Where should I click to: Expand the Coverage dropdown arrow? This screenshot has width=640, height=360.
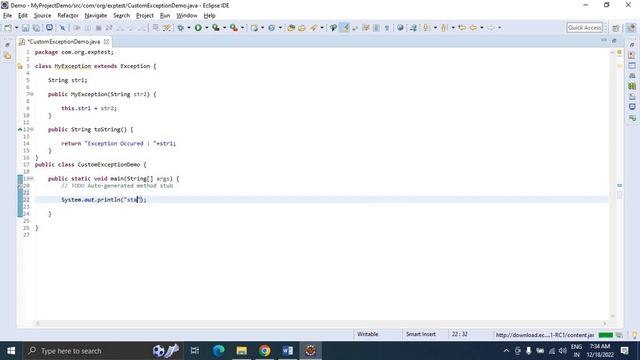[x=224, y=28]
